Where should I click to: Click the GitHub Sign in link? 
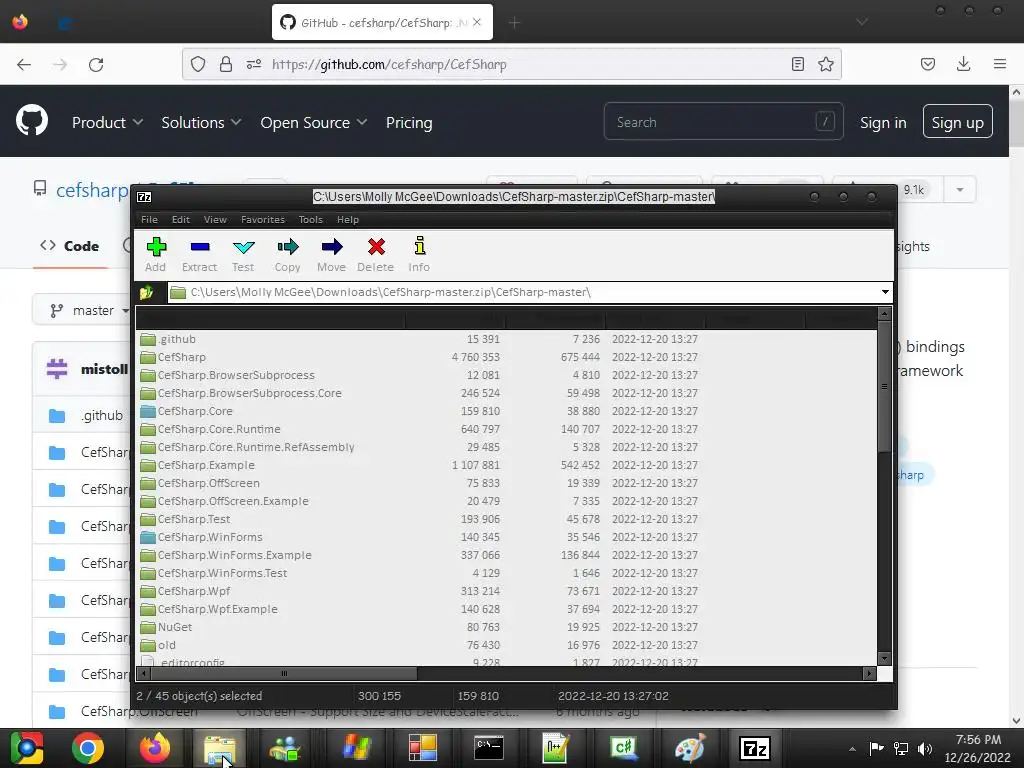click(x=883, y=122)
